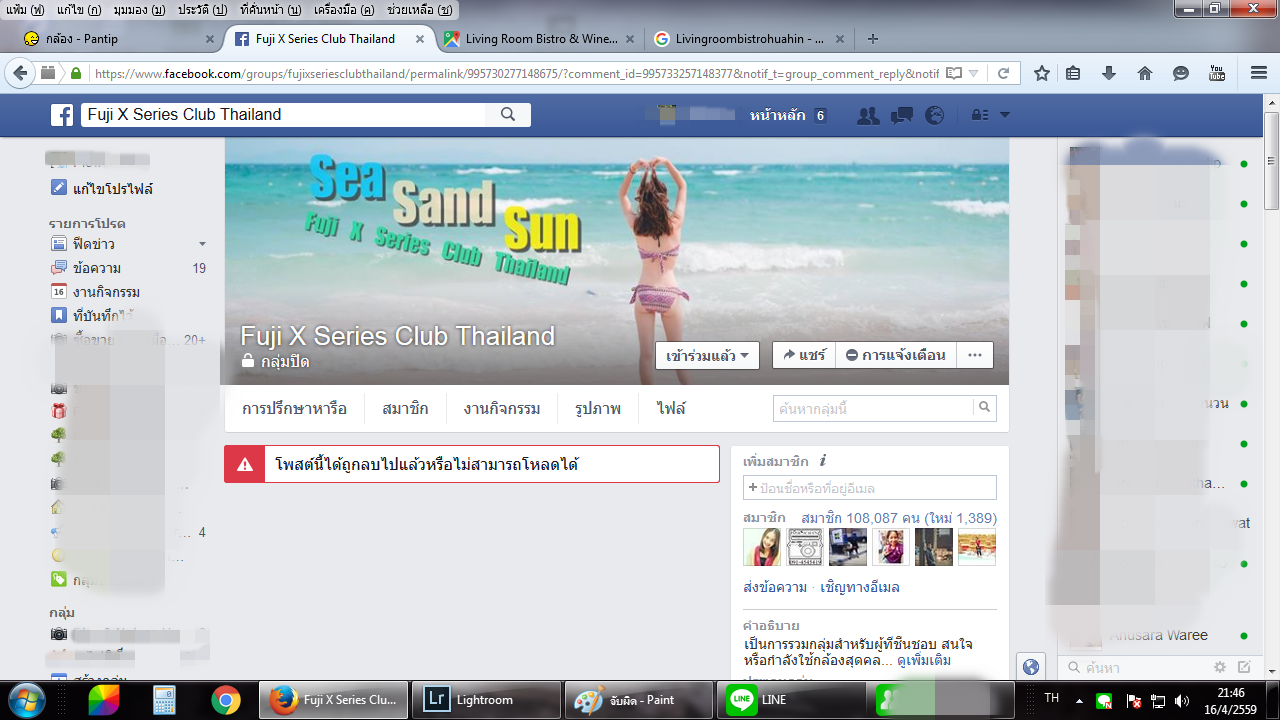Open Facebook friend requests icon
This screenshot has height=720, width=1280.
click(868, 115)
